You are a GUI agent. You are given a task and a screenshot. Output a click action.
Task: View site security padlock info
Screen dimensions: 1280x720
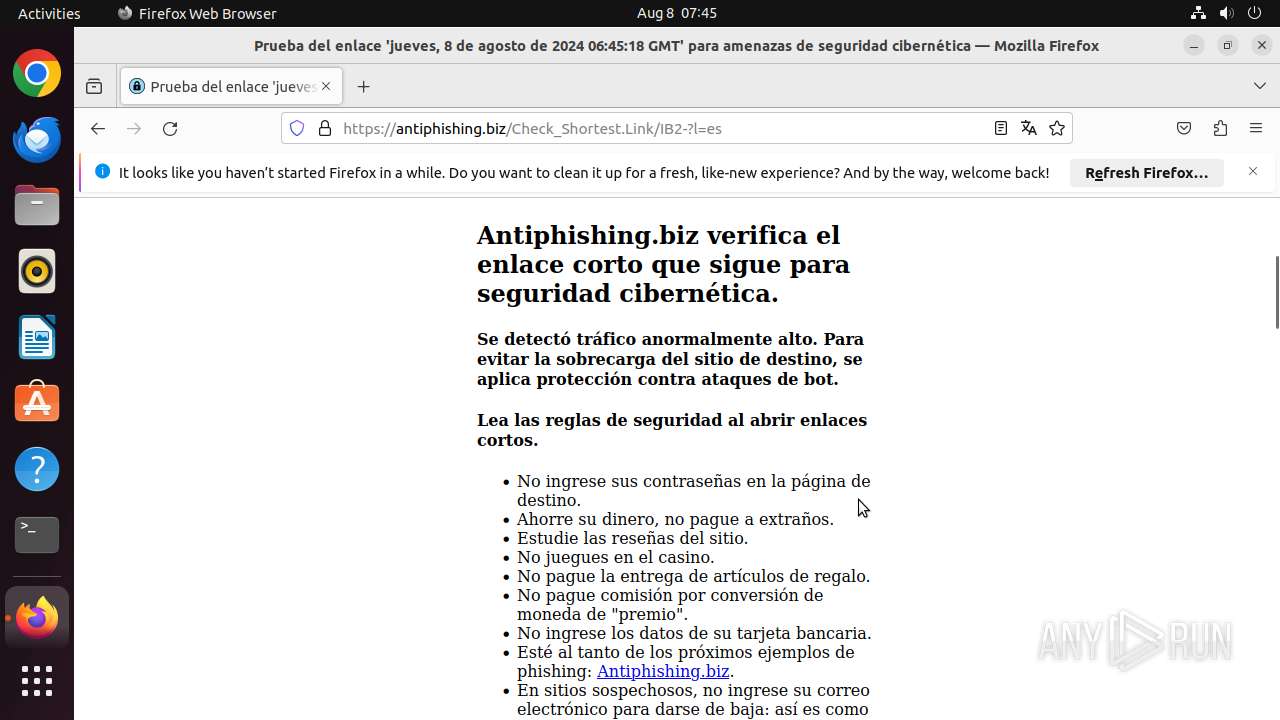[324, 128]
